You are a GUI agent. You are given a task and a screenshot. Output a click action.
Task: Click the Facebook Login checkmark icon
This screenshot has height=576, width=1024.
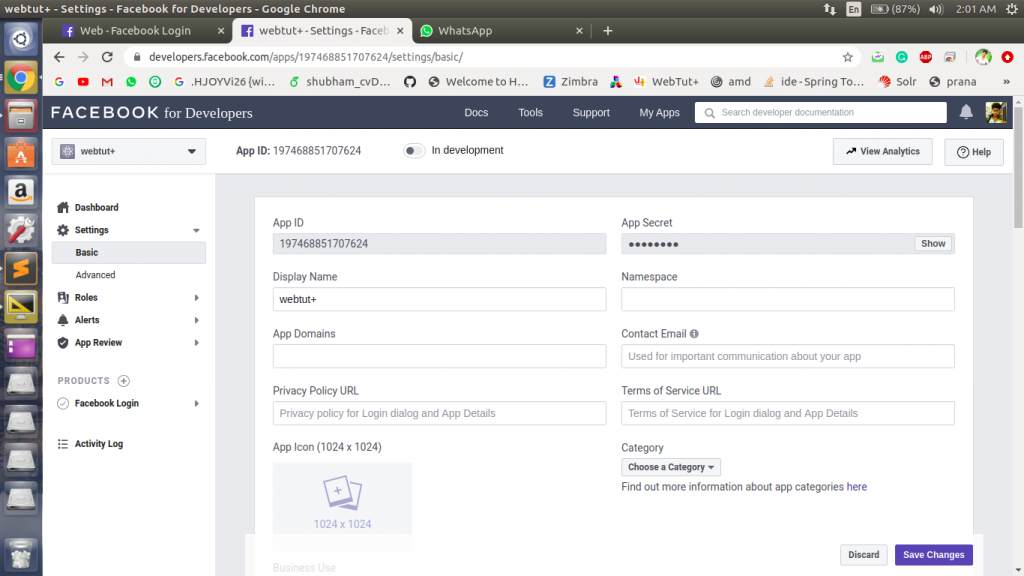click(63, 404)
